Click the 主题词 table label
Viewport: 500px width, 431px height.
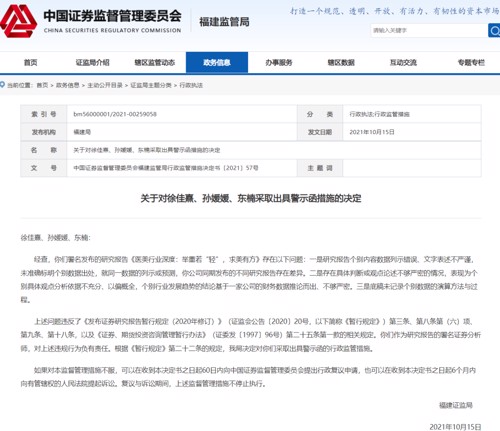(320, 168)
